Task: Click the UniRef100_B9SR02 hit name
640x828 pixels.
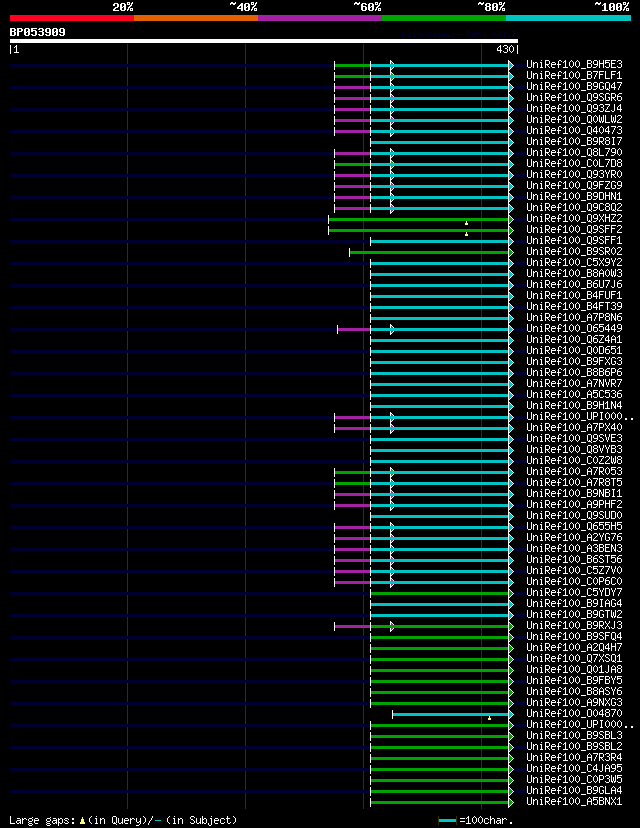Action: tap(575, 251)
